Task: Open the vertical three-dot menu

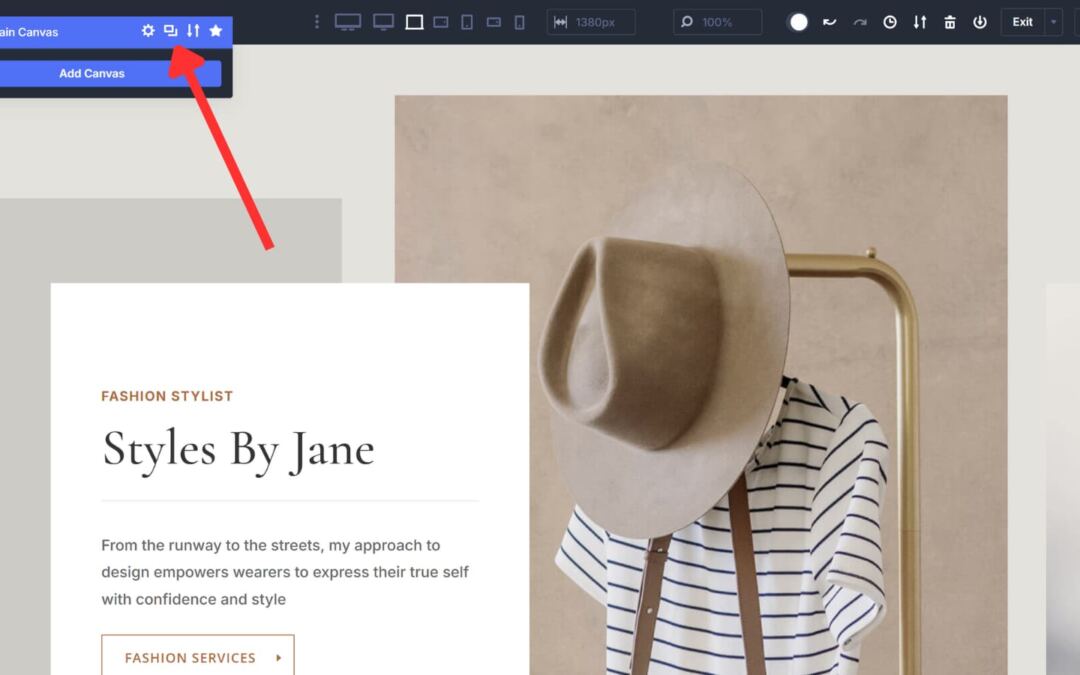Action: coord(317,21)
